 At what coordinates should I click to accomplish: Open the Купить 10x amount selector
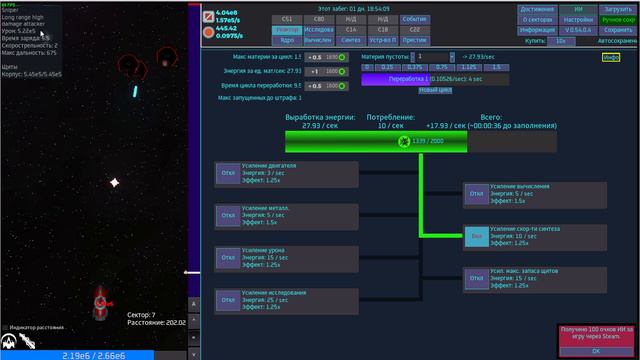[561, 41]
